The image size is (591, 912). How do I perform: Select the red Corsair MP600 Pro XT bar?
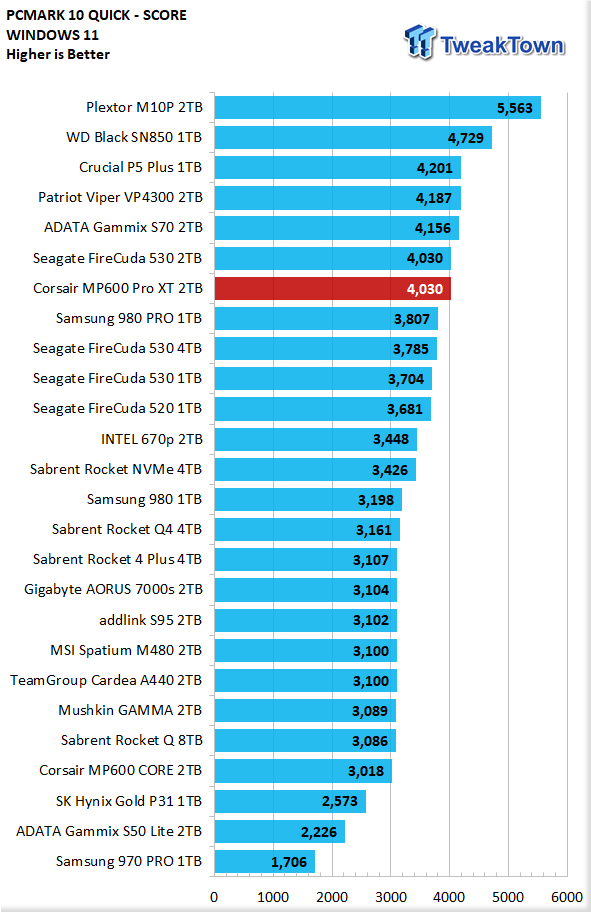click(x=333, y=288)
